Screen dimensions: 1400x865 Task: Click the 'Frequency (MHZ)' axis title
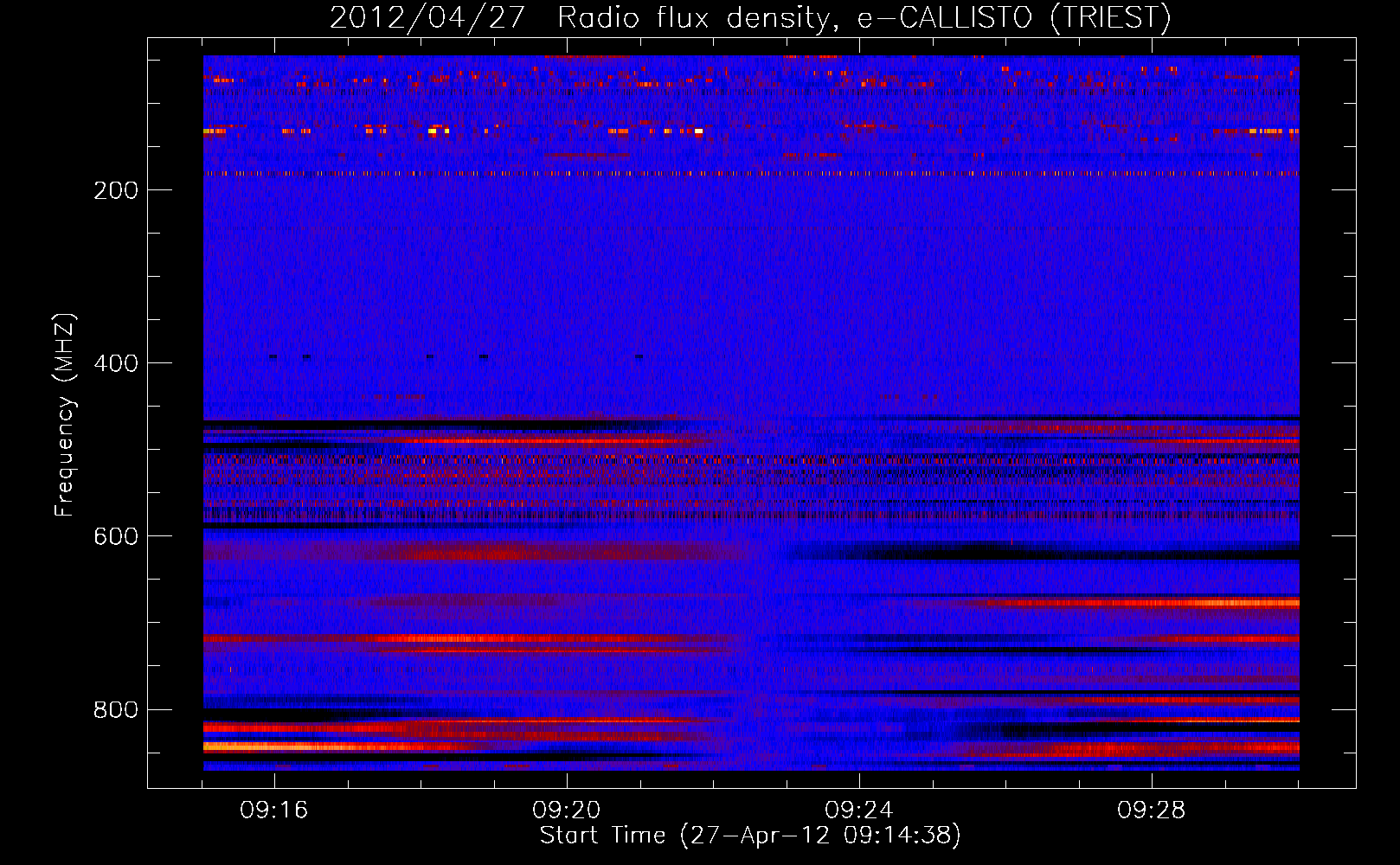click(65, 414)
